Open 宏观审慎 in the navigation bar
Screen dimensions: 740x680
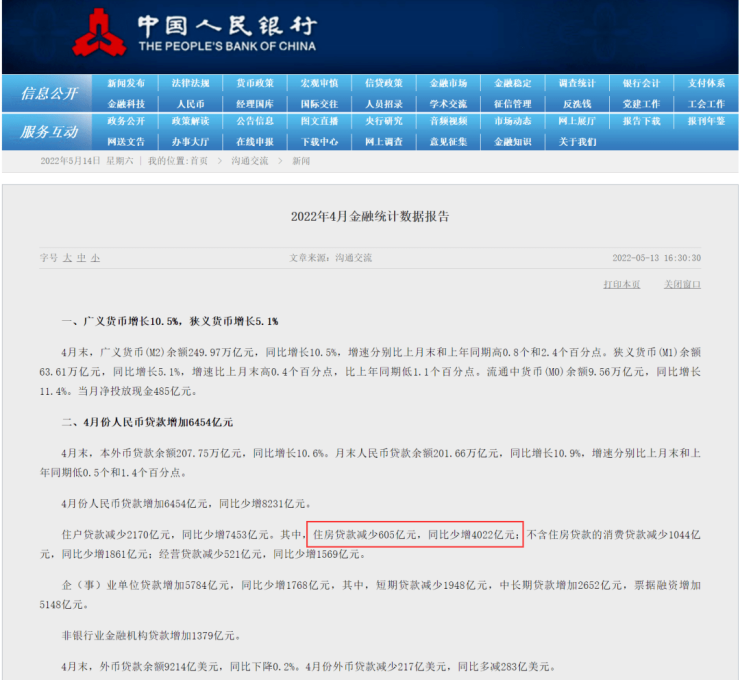pyautogui.click(x=320, y=84)
